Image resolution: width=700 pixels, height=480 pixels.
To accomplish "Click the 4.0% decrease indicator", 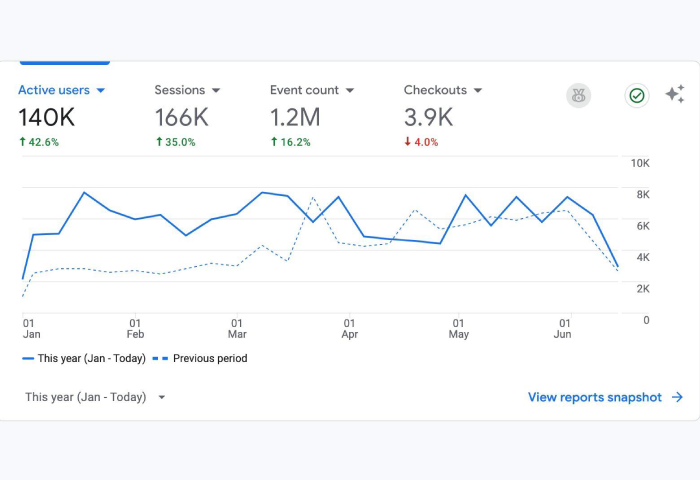I will coord(421,142).
